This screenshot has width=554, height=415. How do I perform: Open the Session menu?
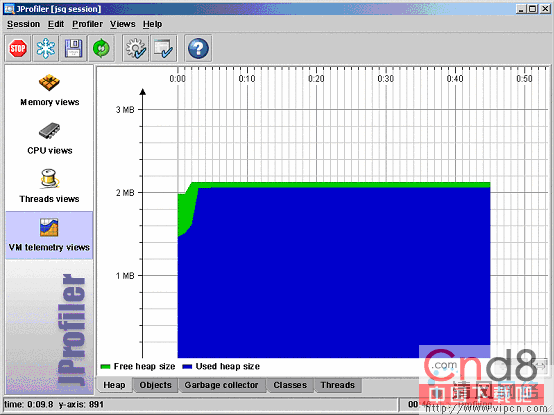[x=23, y=24]
